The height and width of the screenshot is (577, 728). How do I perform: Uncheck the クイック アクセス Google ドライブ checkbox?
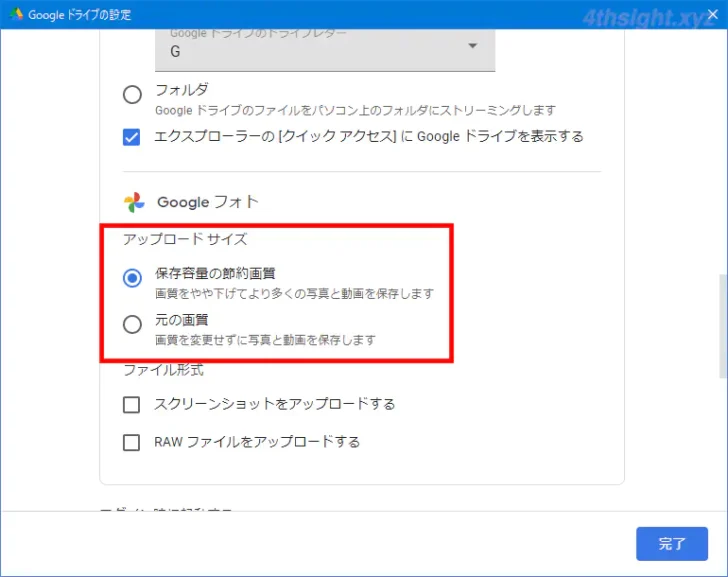click(x=132, y=137)
